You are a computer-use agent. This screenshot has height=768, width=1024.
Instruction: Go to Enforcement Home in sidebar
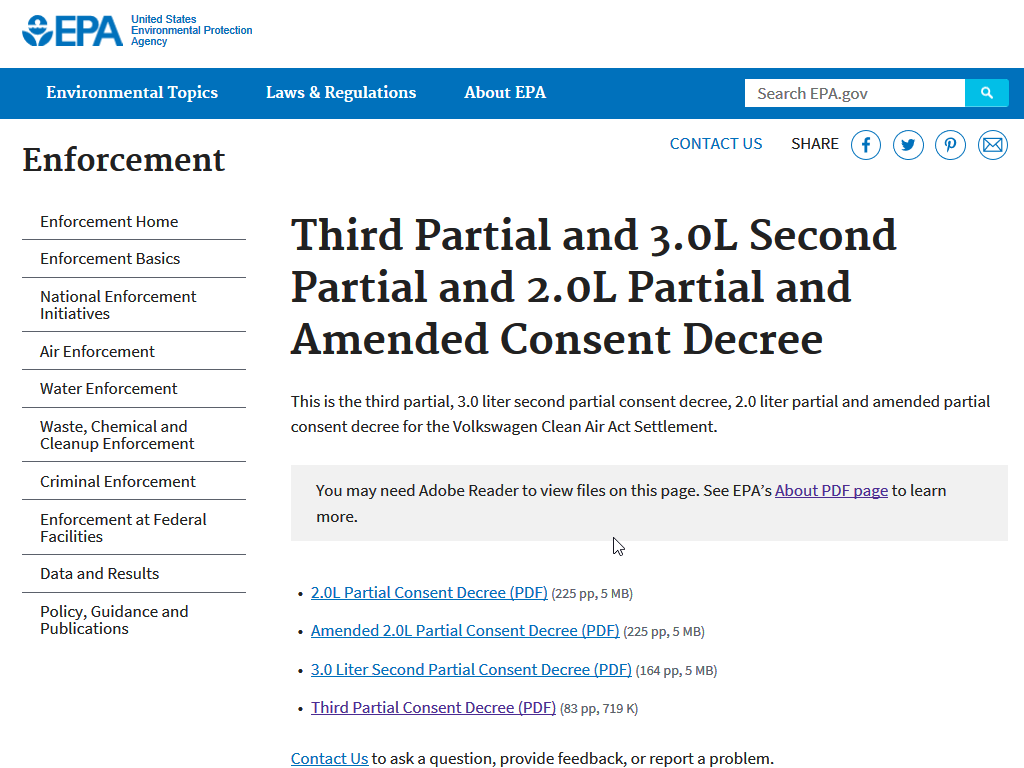tap(109, 222)
